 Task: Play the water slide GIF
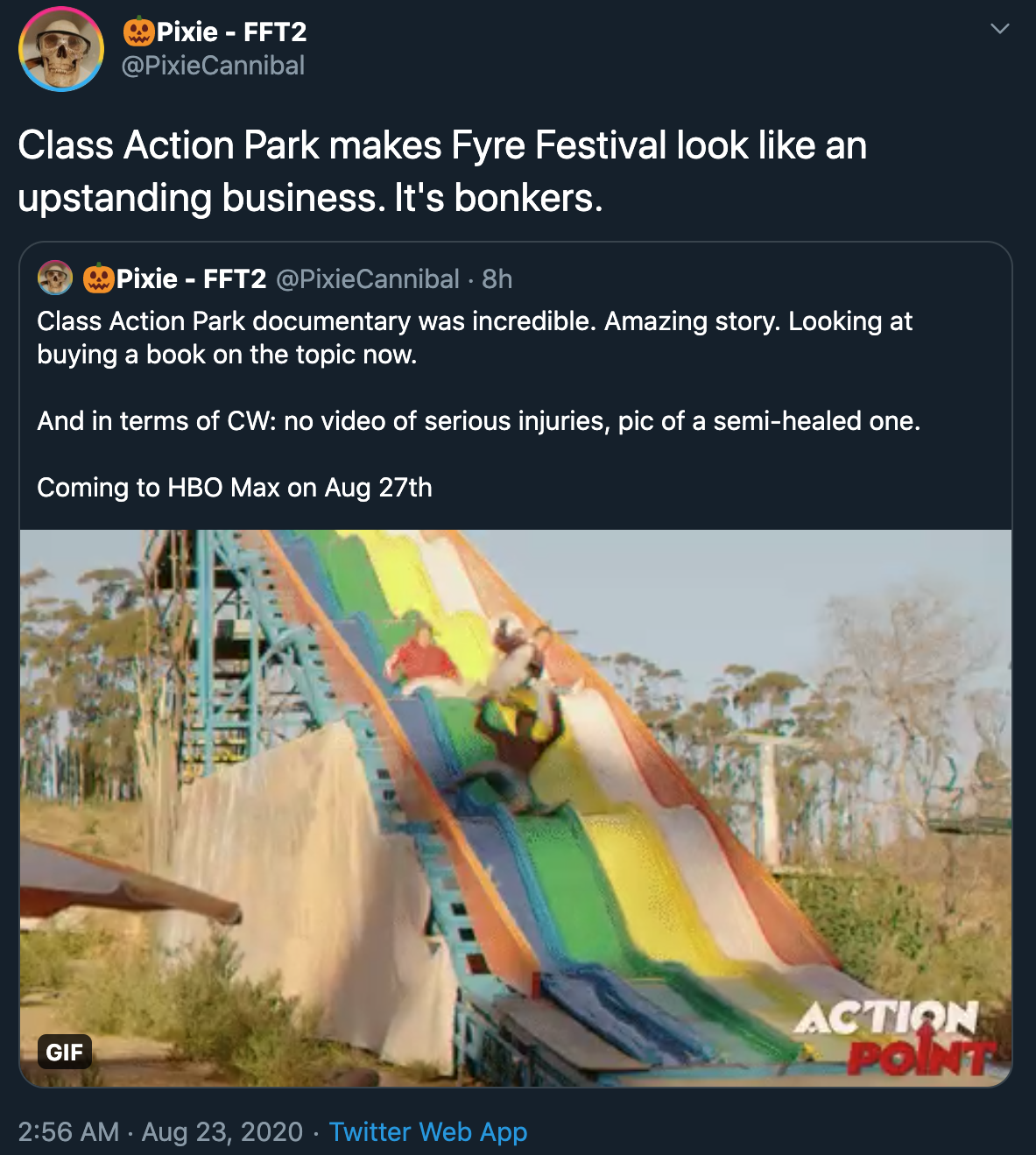tap(516, 788)
